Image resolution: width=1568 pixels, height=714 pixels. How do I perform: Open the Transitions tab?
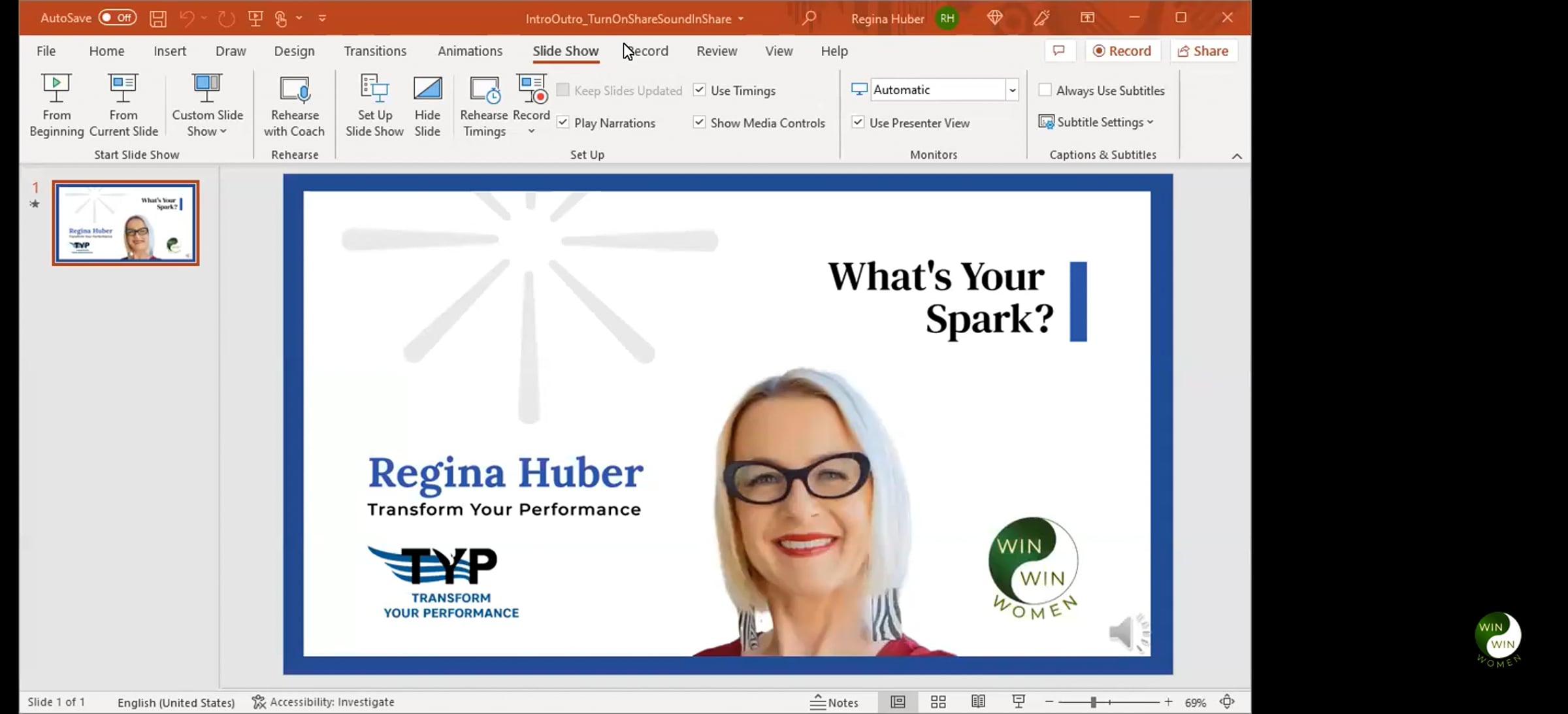[375, 51]
